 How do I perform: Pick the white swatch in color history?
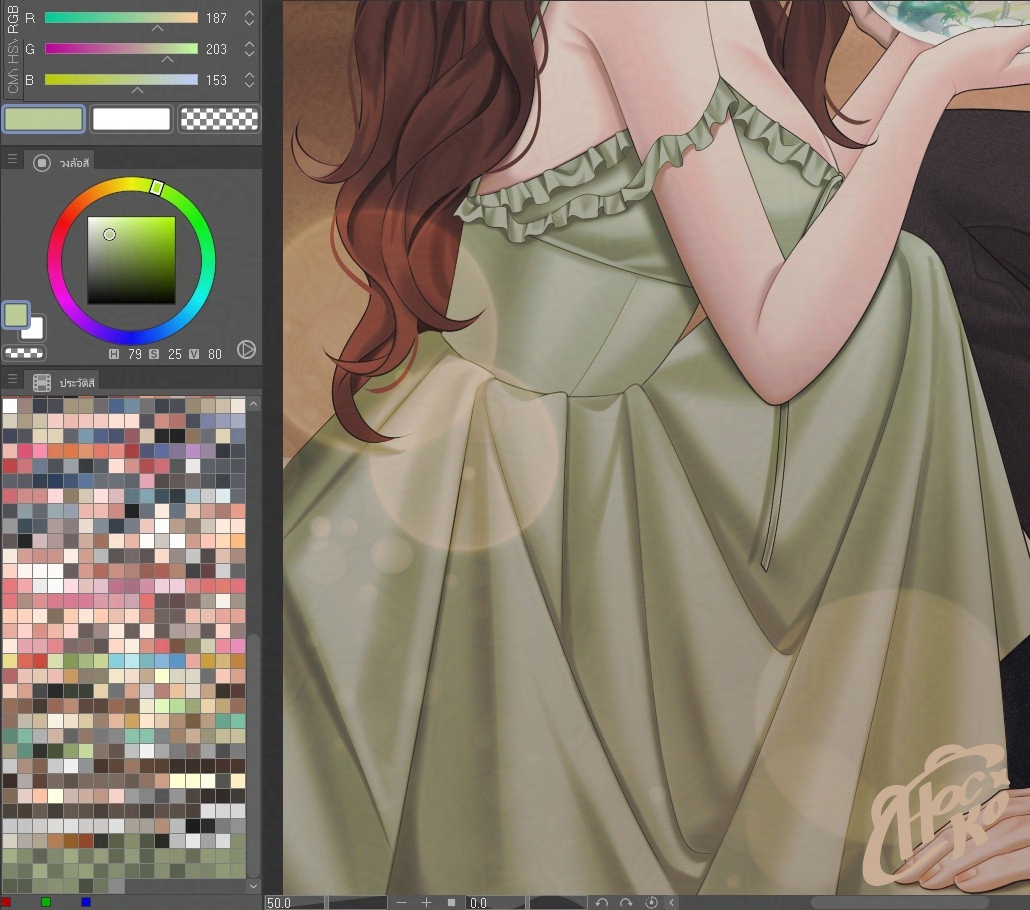(x=10, y=405)
